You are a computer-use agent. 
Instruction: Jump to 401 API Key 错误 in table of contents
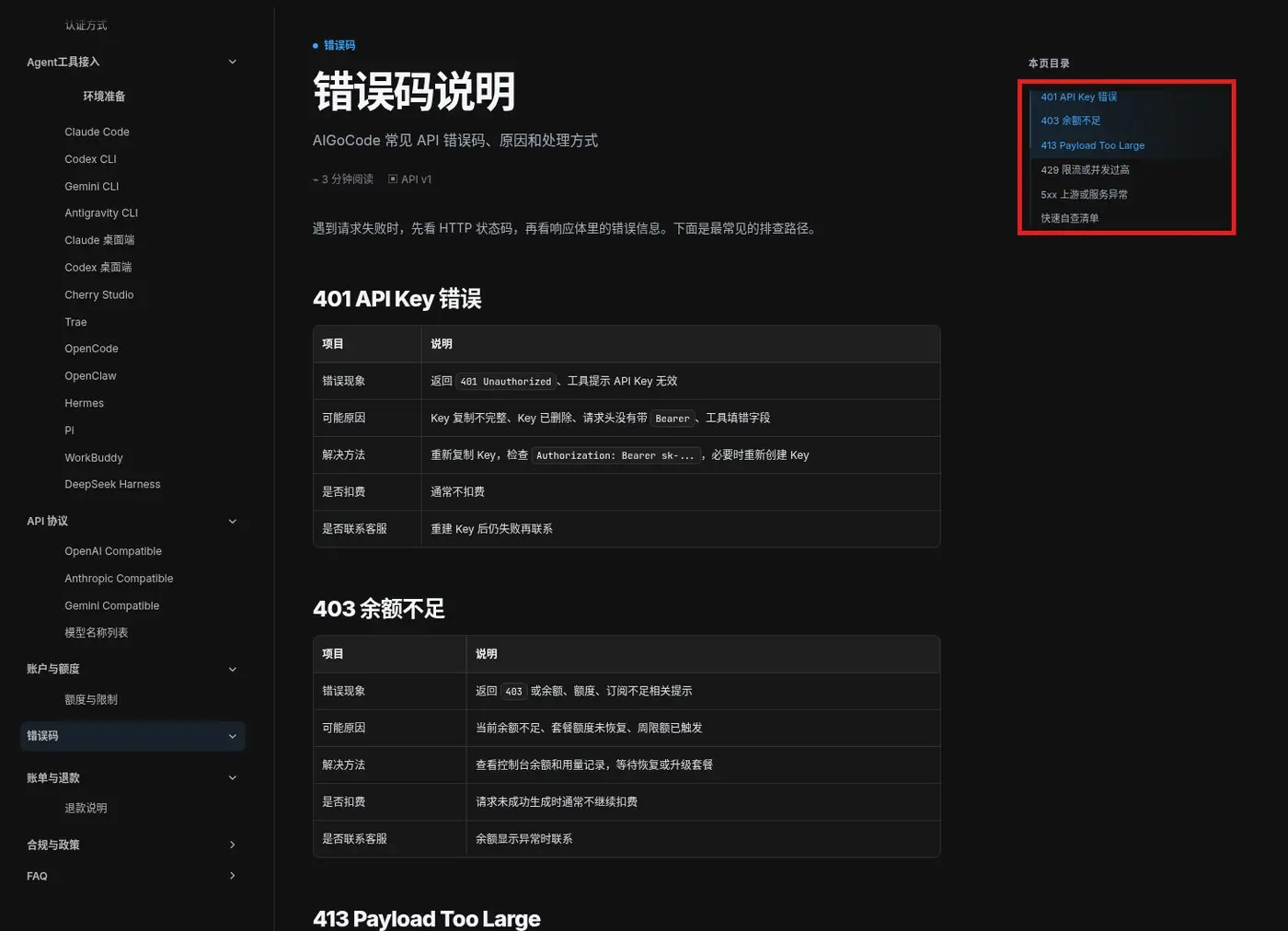(1078, 97)
